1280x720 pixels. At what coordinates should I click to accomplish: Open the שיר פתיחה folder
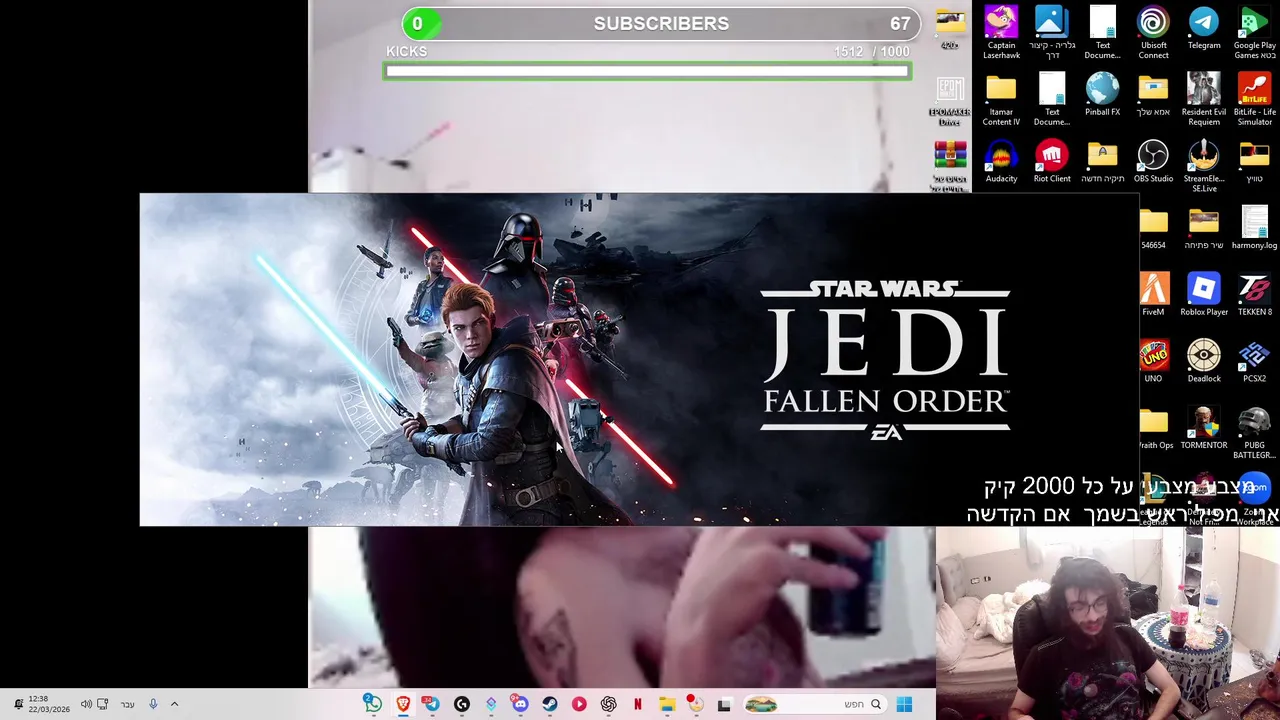pyautogui.click(x=1204, y=228)
